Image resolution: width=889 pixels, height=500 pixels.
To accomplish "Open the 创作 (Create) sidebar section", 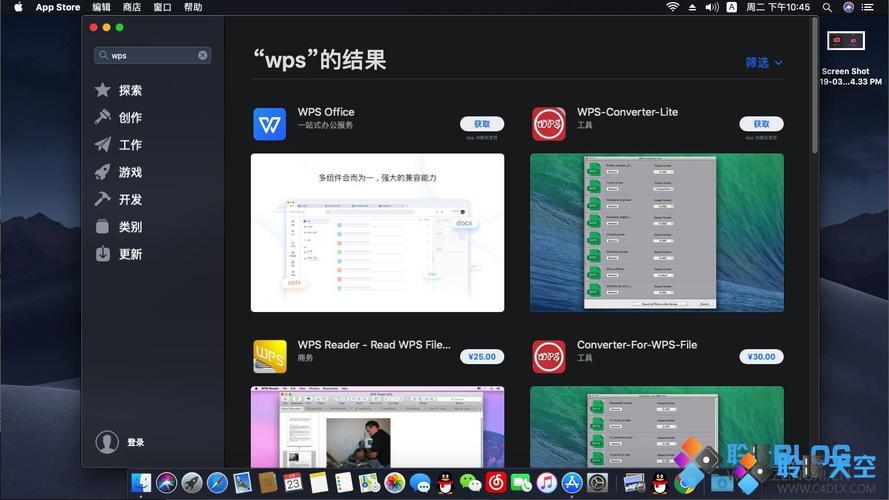I will (x=118, y=117).
